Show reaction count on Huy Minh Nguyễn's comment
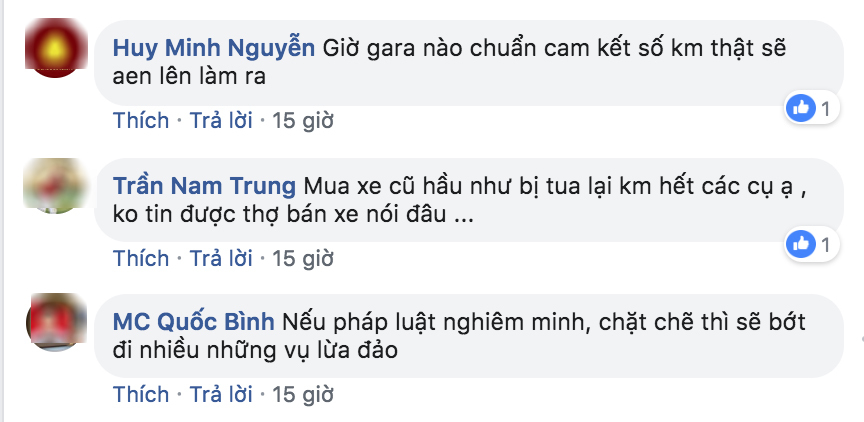864x422 pixels. (825, 109)
